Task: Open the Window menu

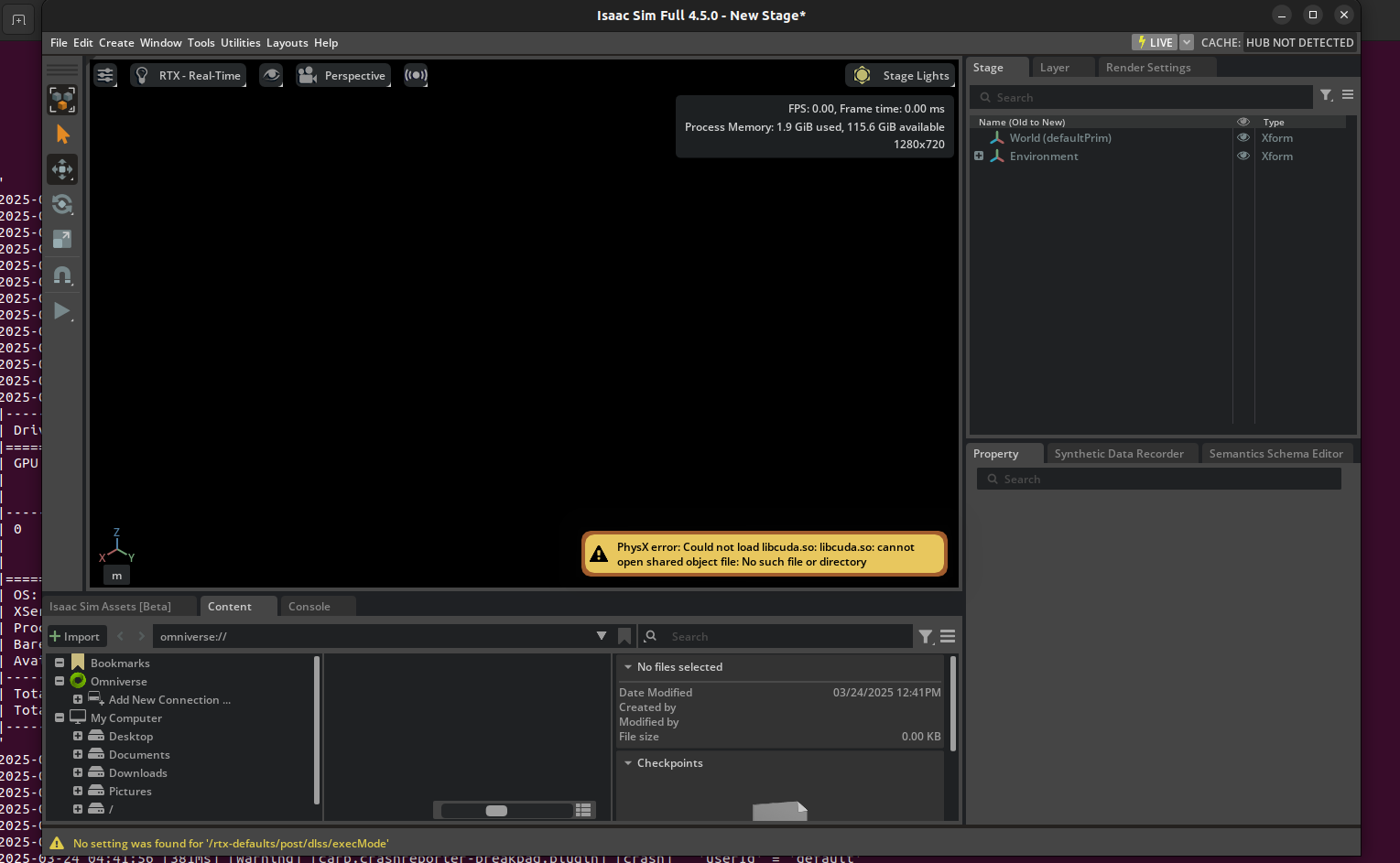Action: pos(161,43)
